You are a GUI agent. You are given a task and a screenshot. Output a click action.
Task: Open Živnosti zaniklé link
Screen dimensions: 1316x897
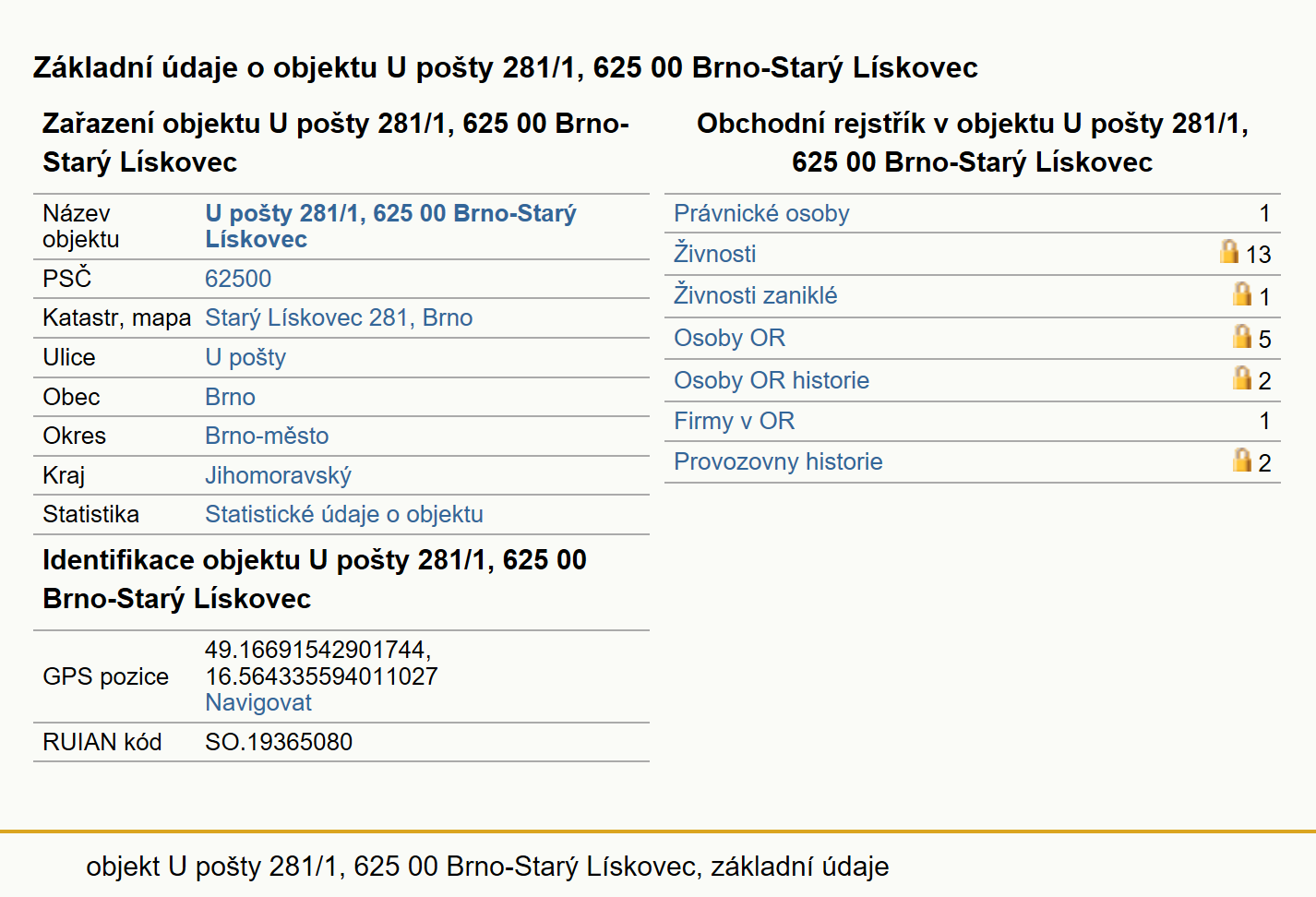(755, 295)
